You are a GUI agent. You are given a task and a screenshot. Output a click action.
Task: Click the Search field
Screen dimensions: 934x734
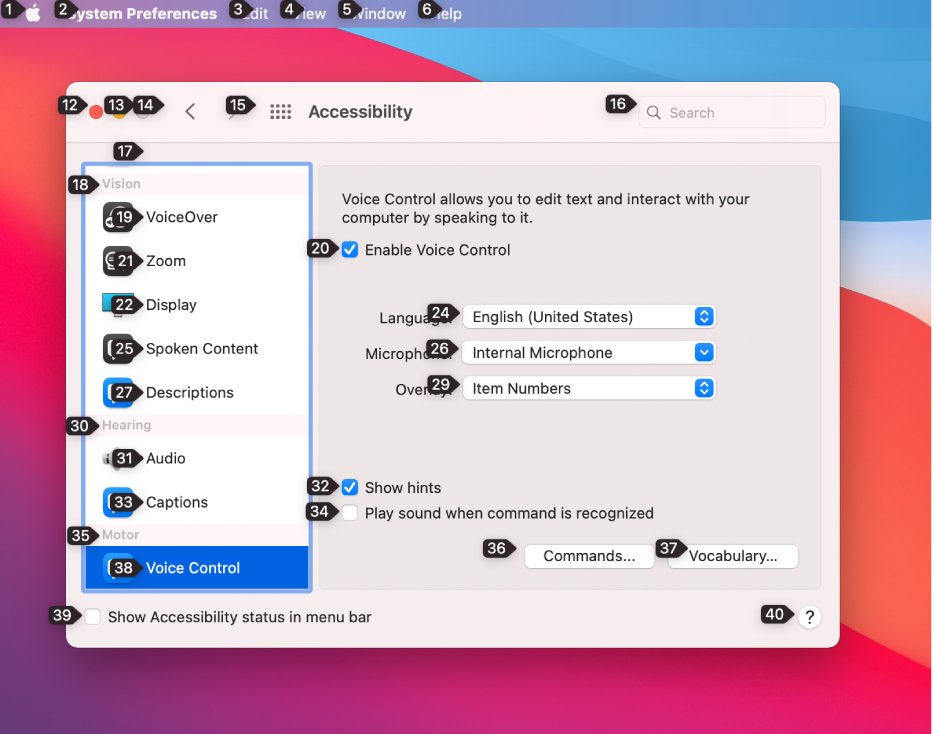[x=731, y=113]
